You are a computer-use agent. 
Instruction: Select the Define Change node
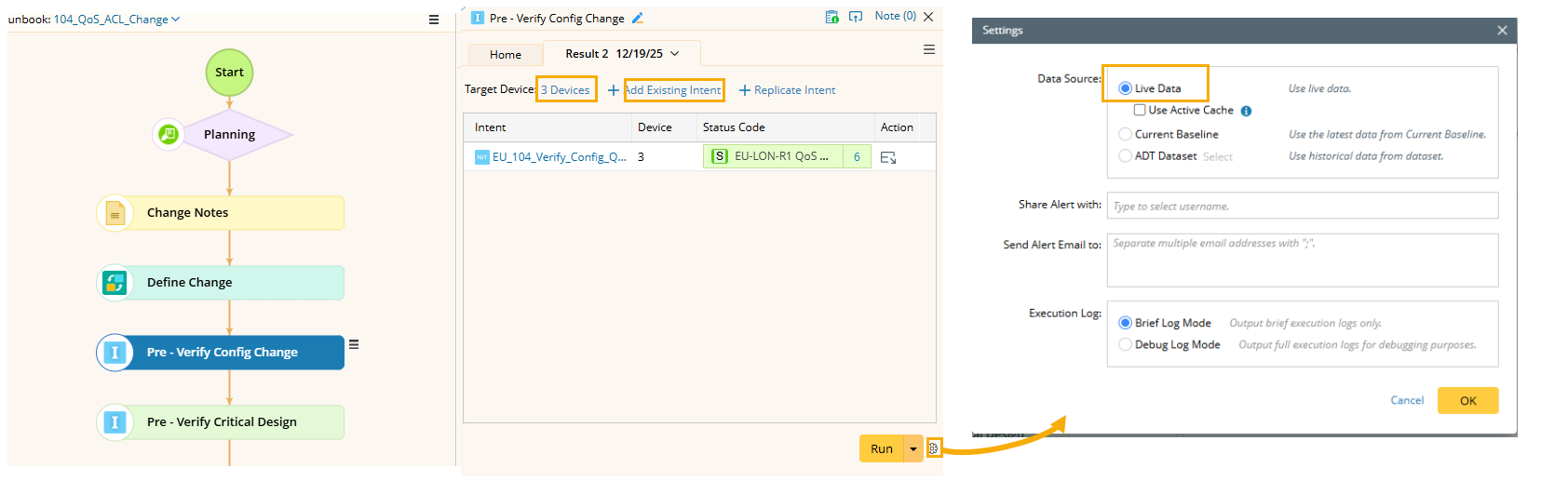221,283
